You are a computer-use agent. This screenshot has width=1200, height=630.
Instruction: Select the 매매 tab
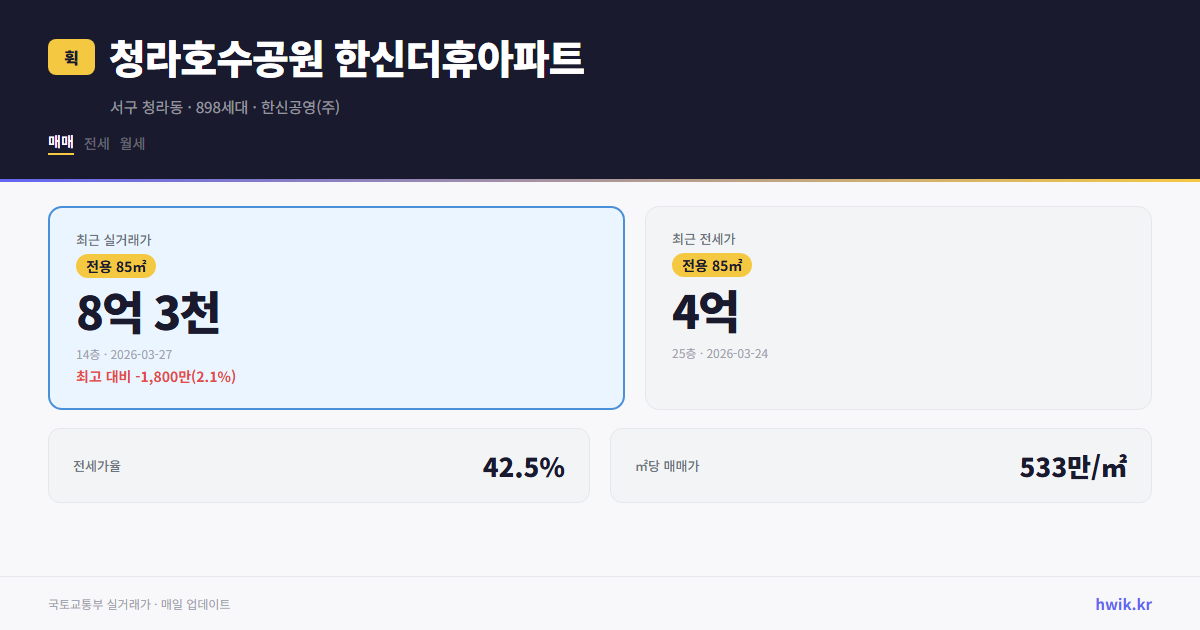point(59,143)
